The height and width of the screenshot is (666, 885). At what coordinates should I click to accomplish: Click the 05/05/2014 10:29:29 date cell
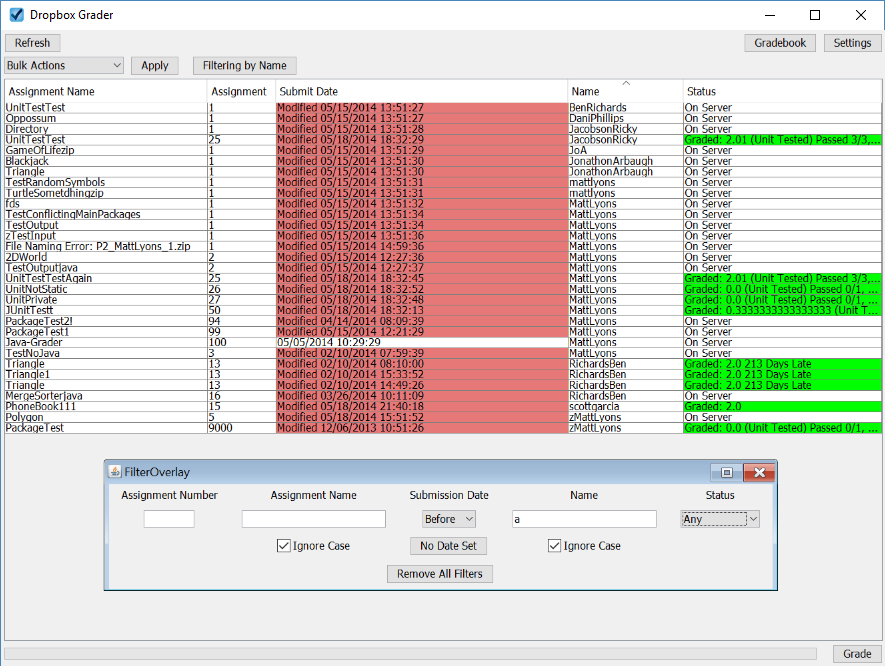click(422, 343)
